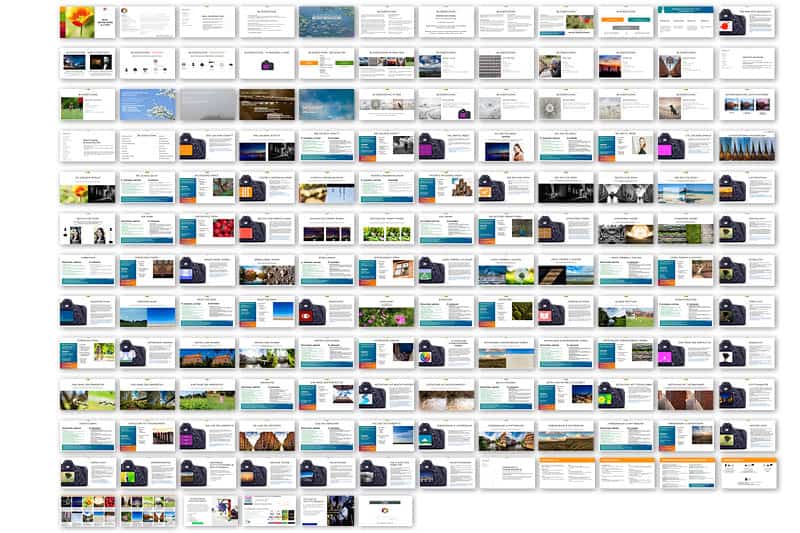Viewport: 800px width, 533px height.
Task: Open the orange flower slide starting the fifth row
Action: click(87, 188)
